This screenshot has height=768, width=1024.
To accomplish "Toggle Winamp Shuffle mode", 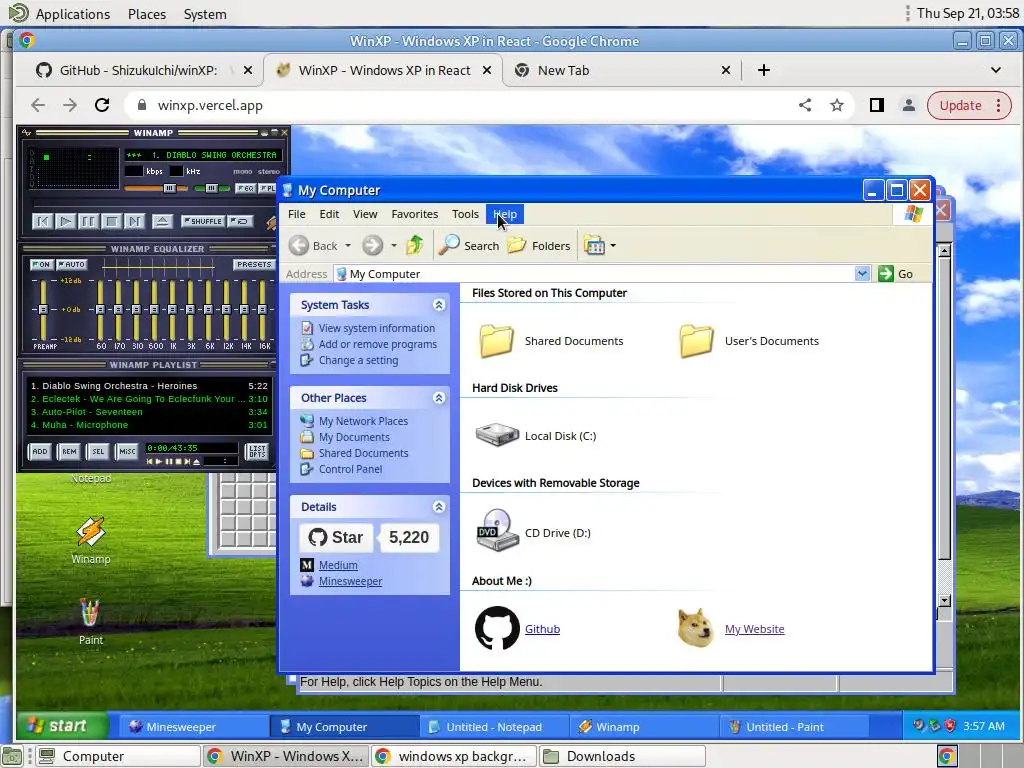I will tap(203, 221).
